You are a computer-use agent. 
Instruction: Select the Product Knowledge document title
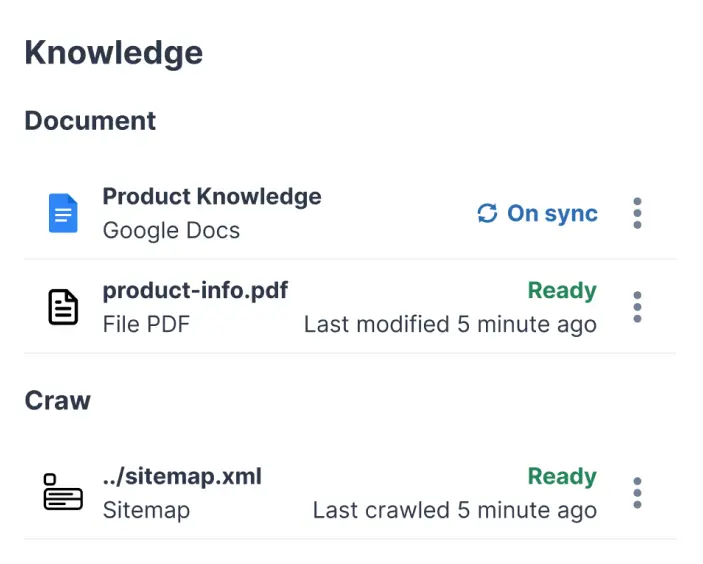pos(212,196)
